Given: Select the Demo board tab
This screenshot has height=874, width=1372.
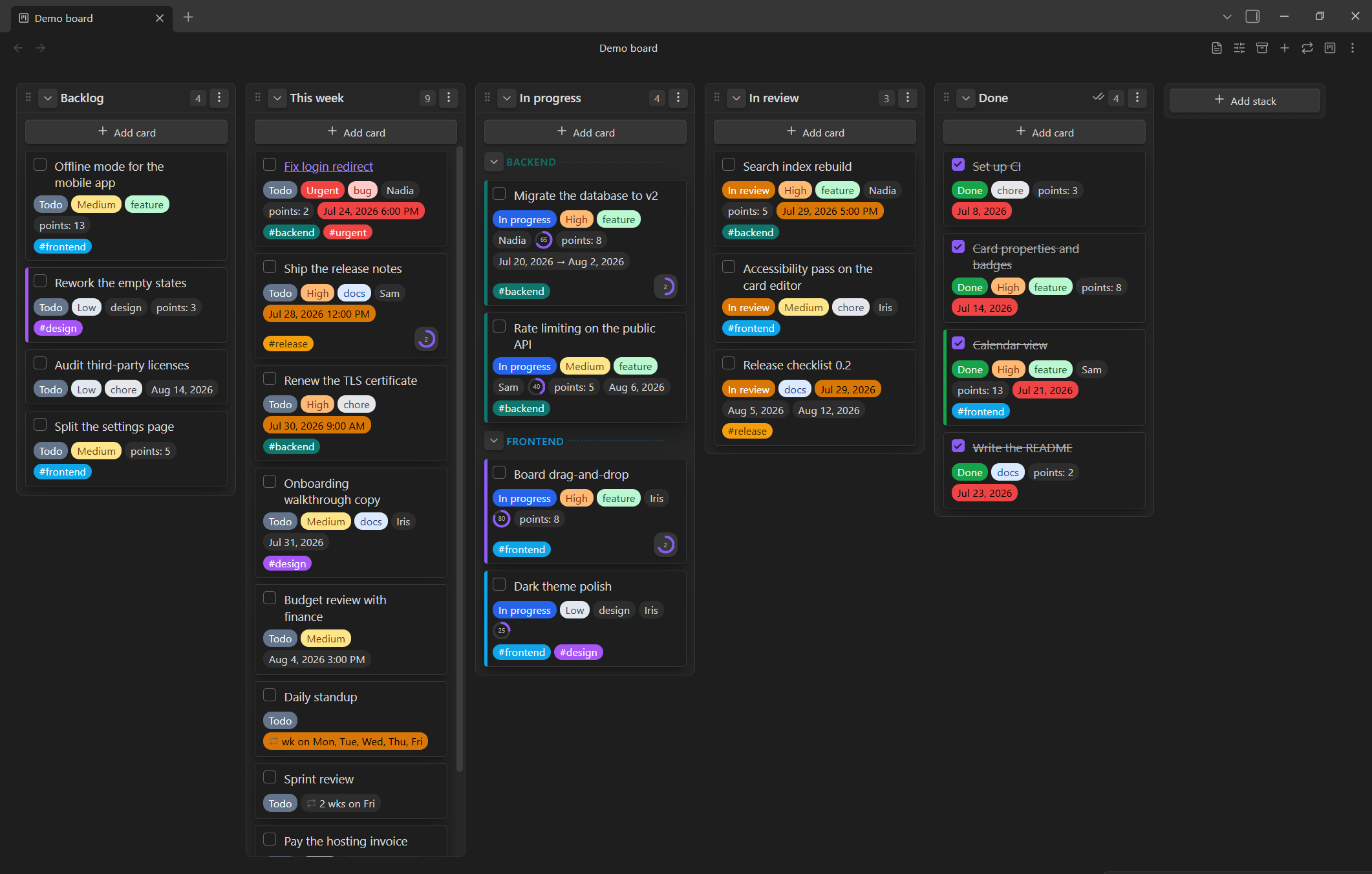Looking at the screenshot, I should point(92,18).
